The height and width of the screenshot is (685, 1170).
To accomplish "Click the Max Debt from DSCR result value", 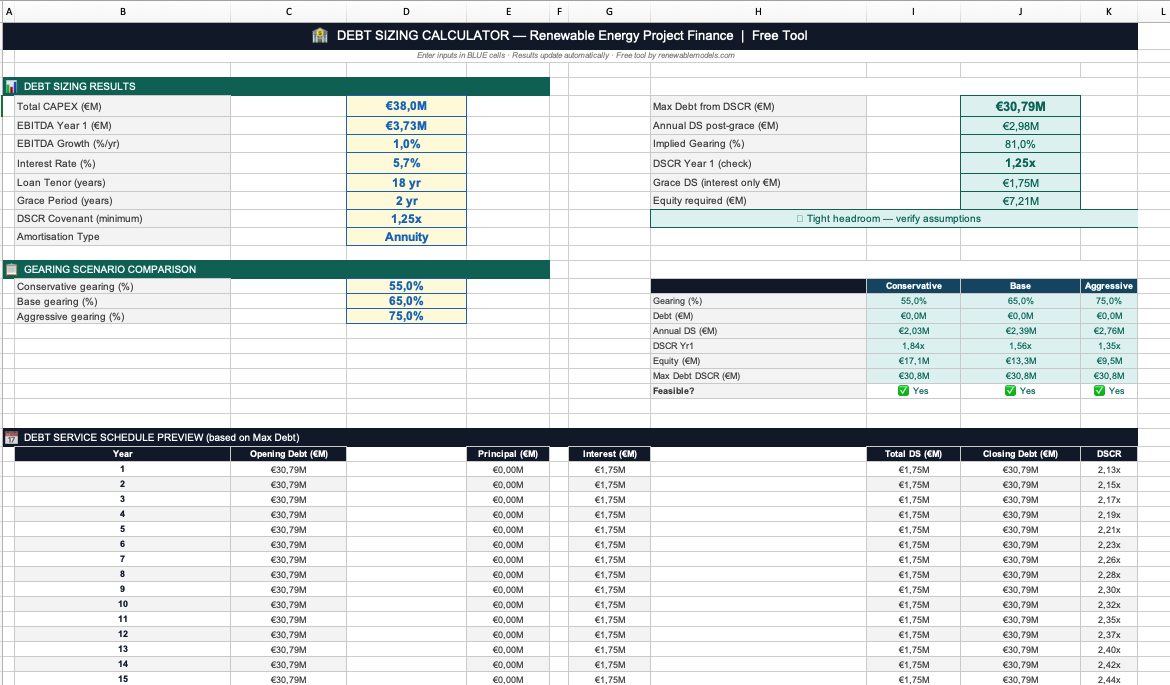I will 1020,106.
